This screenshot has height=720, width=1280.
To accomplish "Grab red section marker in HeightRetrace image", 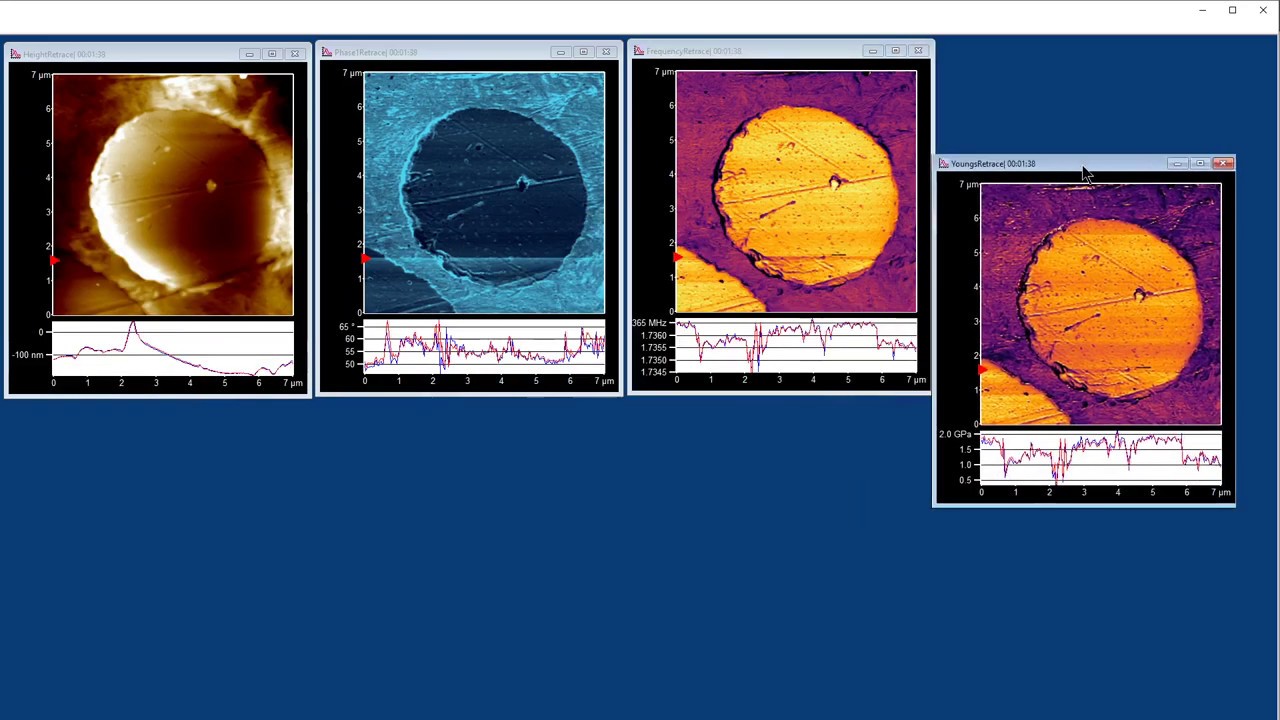I will click(x=54, y=261).
